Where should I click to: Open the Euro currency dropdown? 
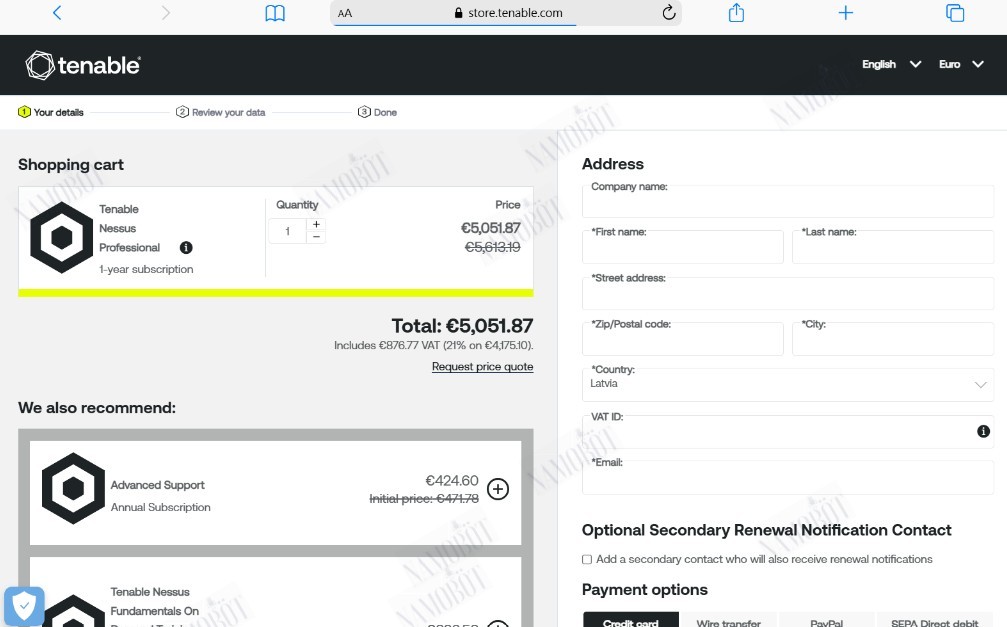961,64
